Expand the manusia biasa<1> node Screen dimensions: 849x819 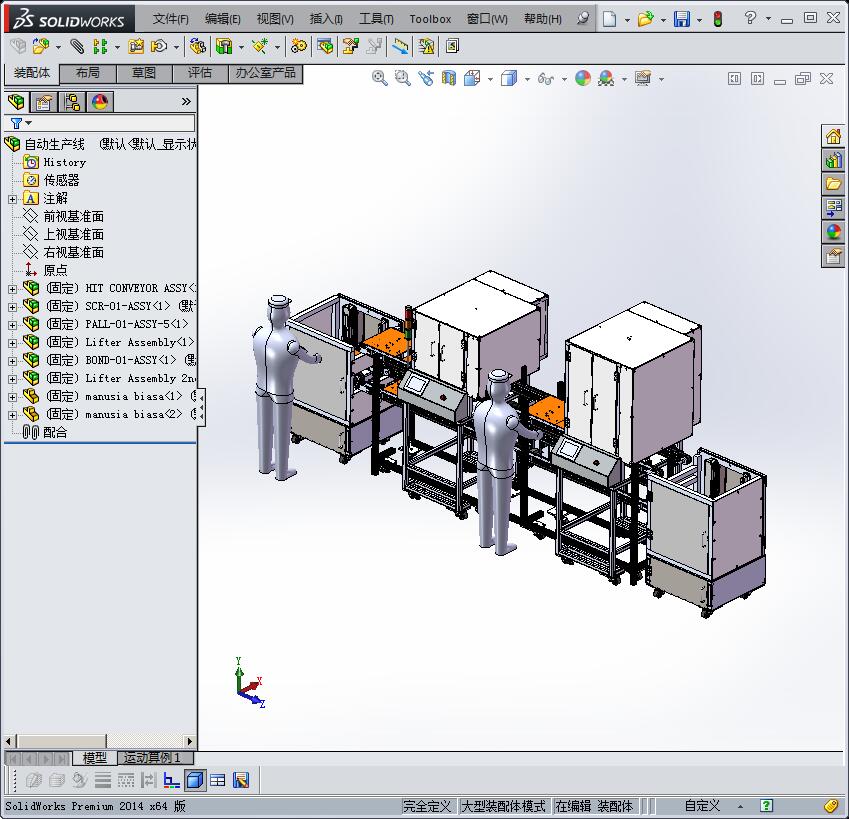pos(12,397)
